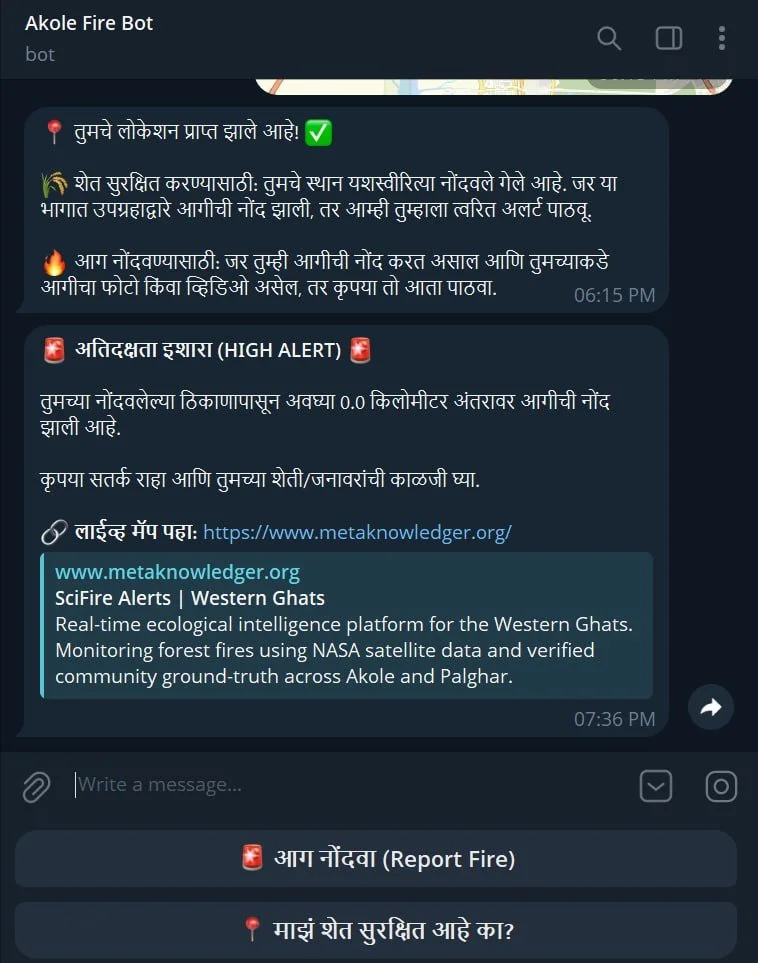The image size is (758, 963).
Task: Click the paperclip attach file icon
Action: pyautogui.click(x=36, y=787)
